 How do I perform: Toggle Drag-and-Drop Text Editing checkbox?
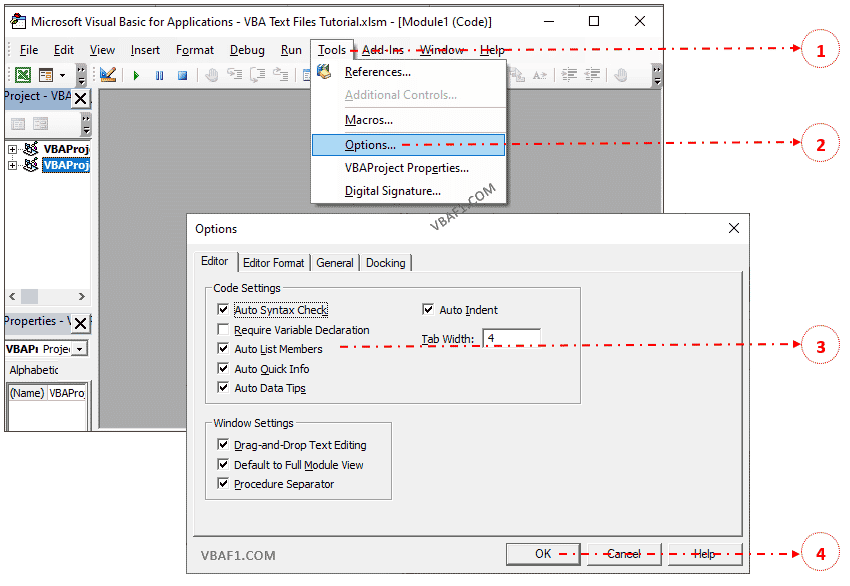[223, 445]
